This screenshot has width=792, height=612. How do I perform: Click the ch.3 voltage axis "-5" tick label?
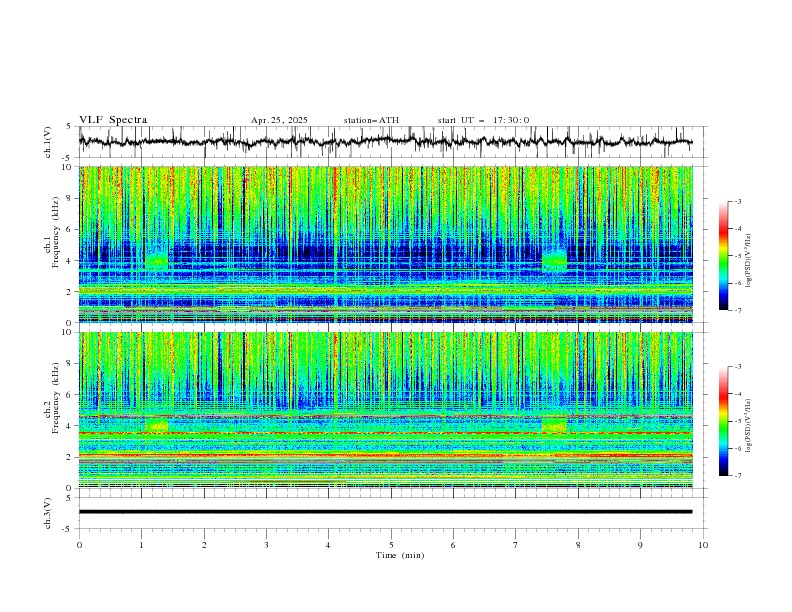click(x=68, y=529)
